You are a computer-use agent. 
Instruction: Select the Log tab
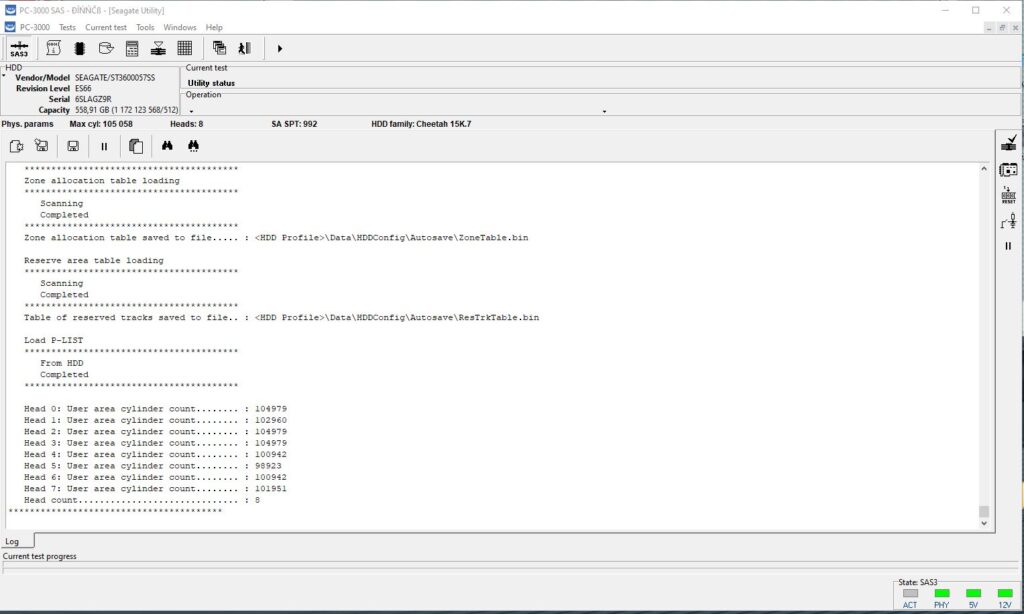coord(12,541)
